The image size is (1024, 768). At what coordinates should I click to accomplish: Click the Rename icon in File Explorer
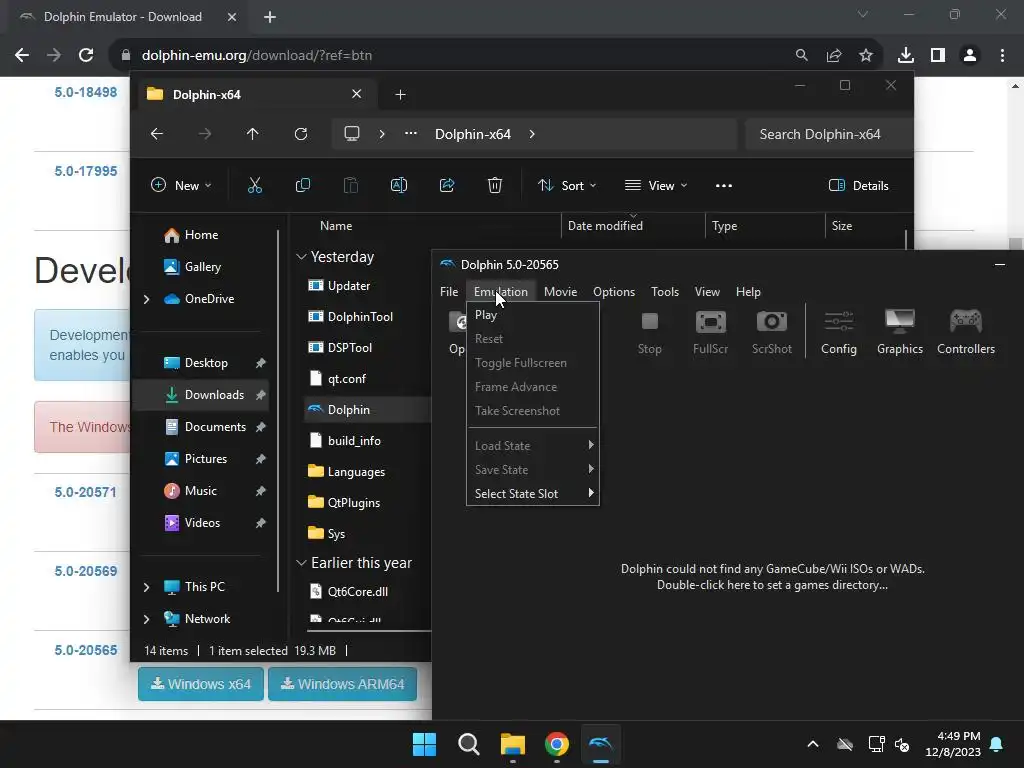coord(398,185)
